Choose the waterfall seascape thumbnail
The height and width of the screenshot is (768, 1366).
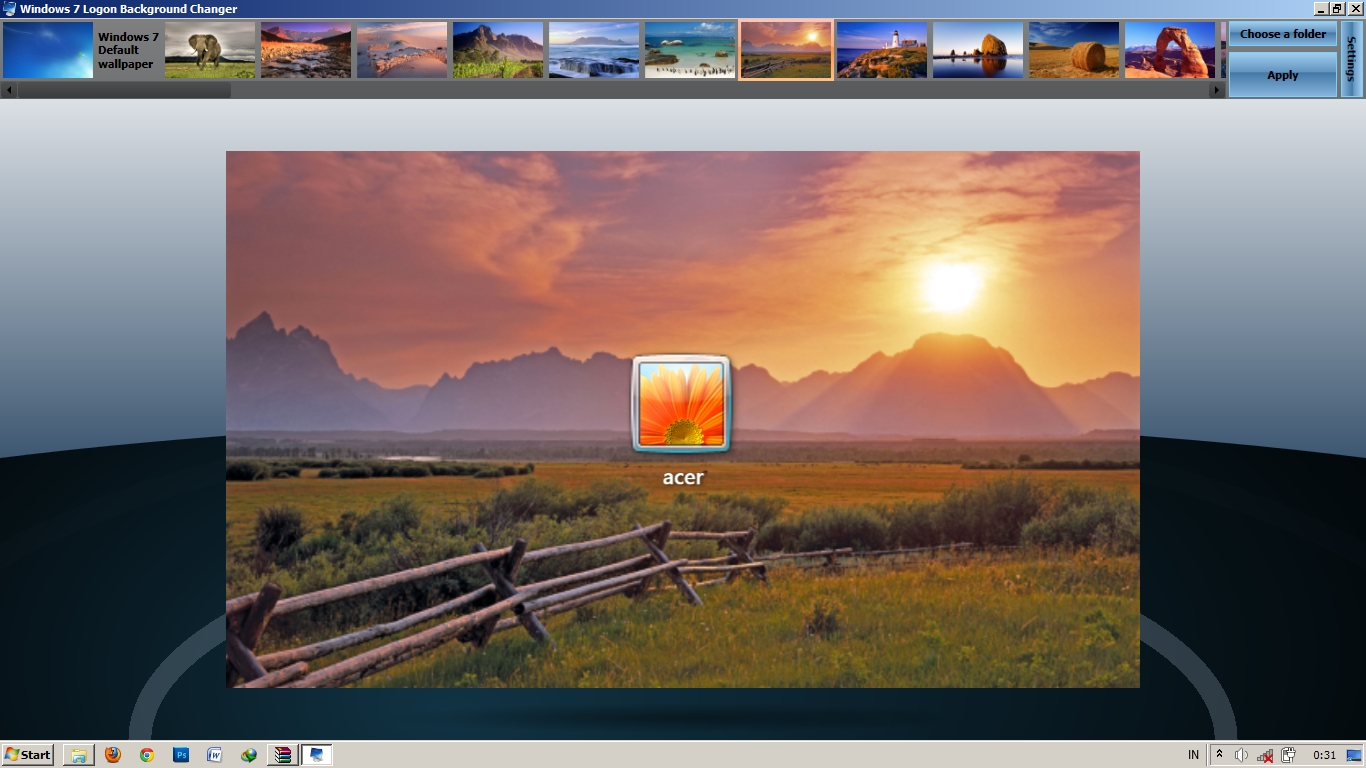pyautogui.click(x=594, y=50)
